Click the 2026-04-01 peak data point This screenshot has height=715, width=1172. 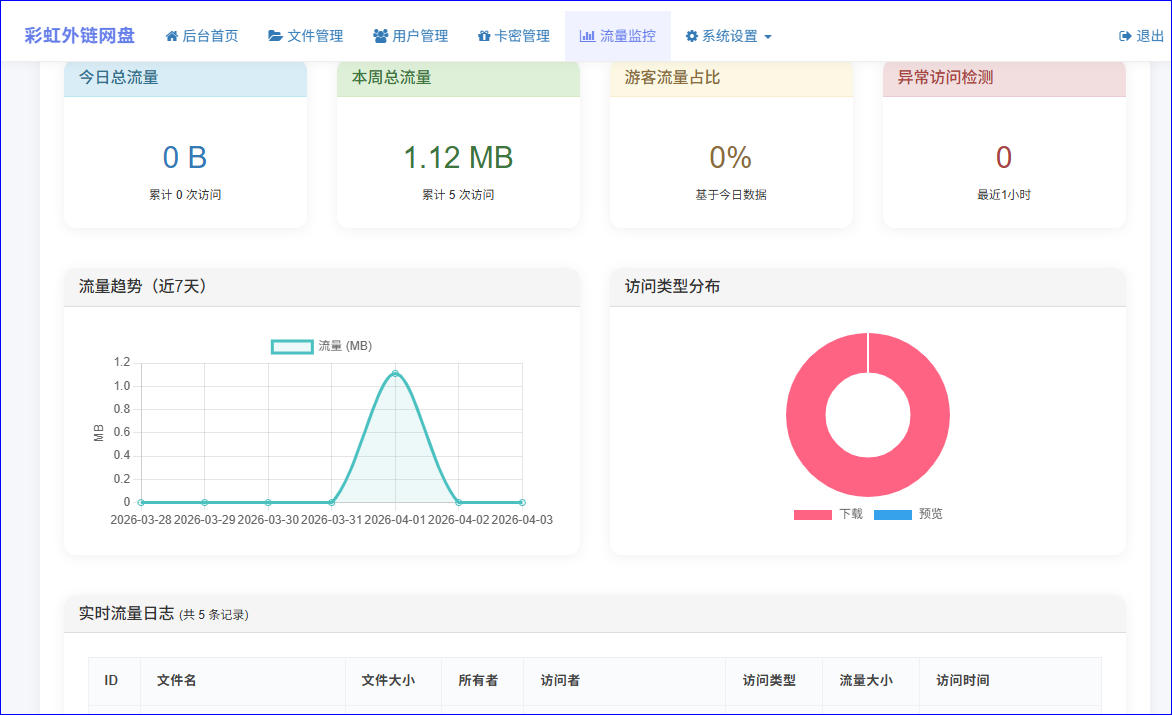click(x=395, y=373)
